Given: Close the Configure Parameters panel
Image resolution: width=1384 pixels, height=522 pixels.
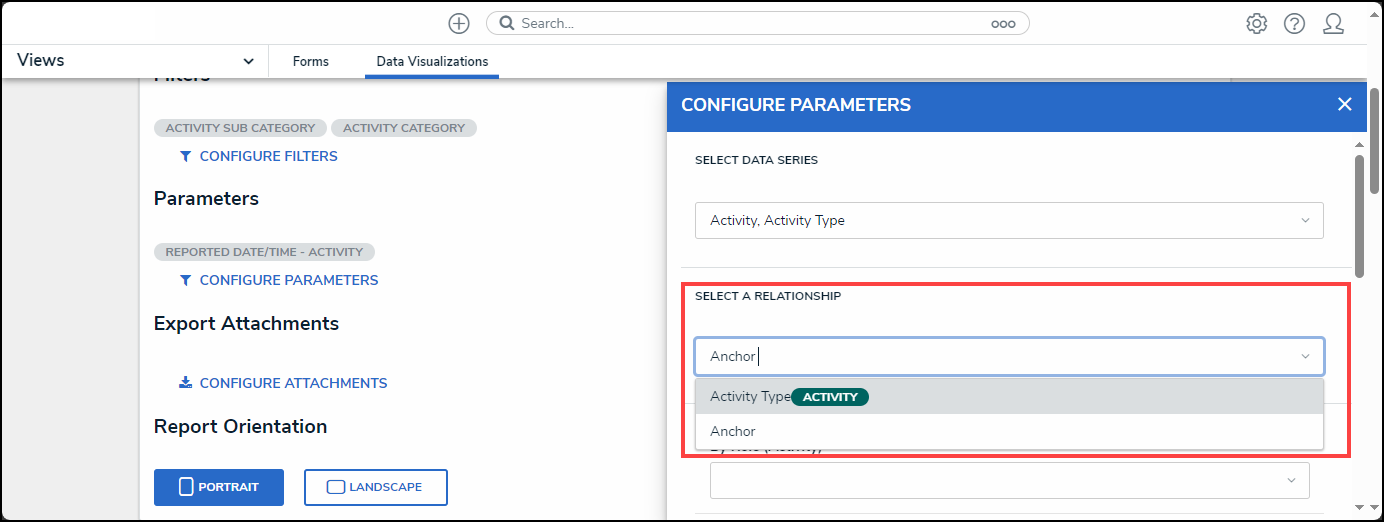Looking at the screenshot, I should pos(1344,104).
